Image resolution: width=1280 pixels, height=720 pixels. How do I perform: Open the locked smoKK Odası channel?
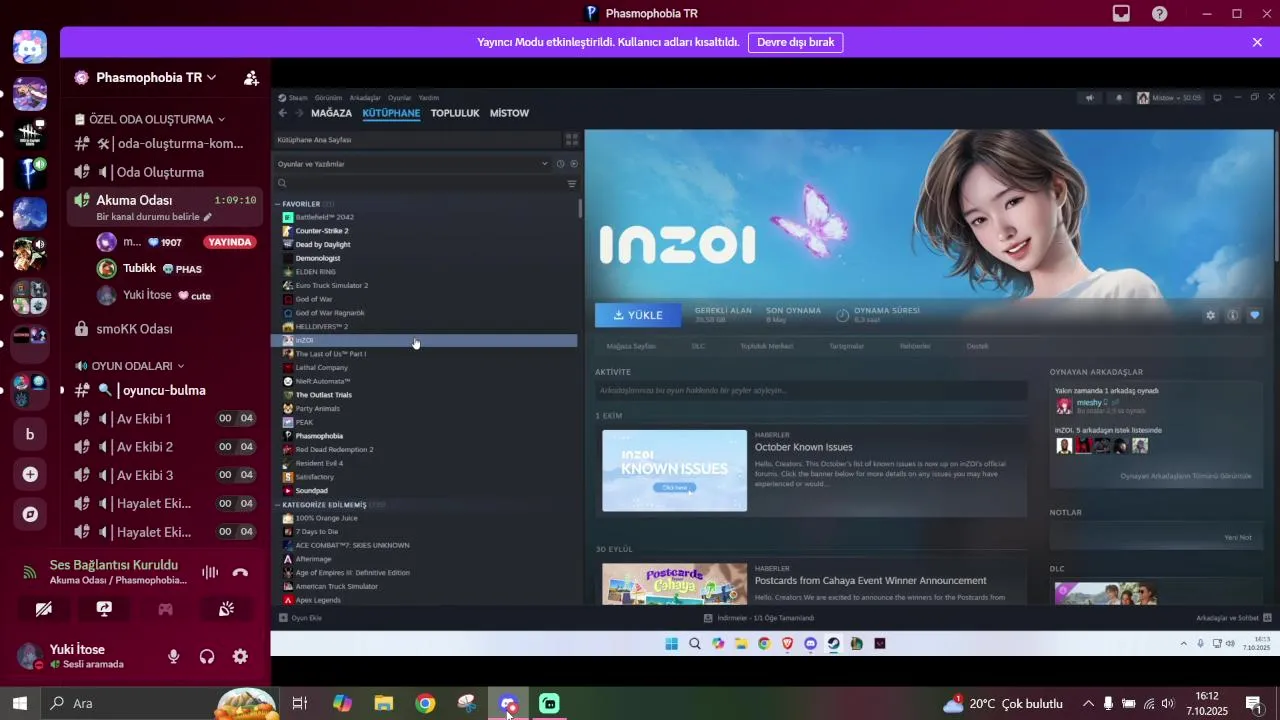(x=165, y=329)
